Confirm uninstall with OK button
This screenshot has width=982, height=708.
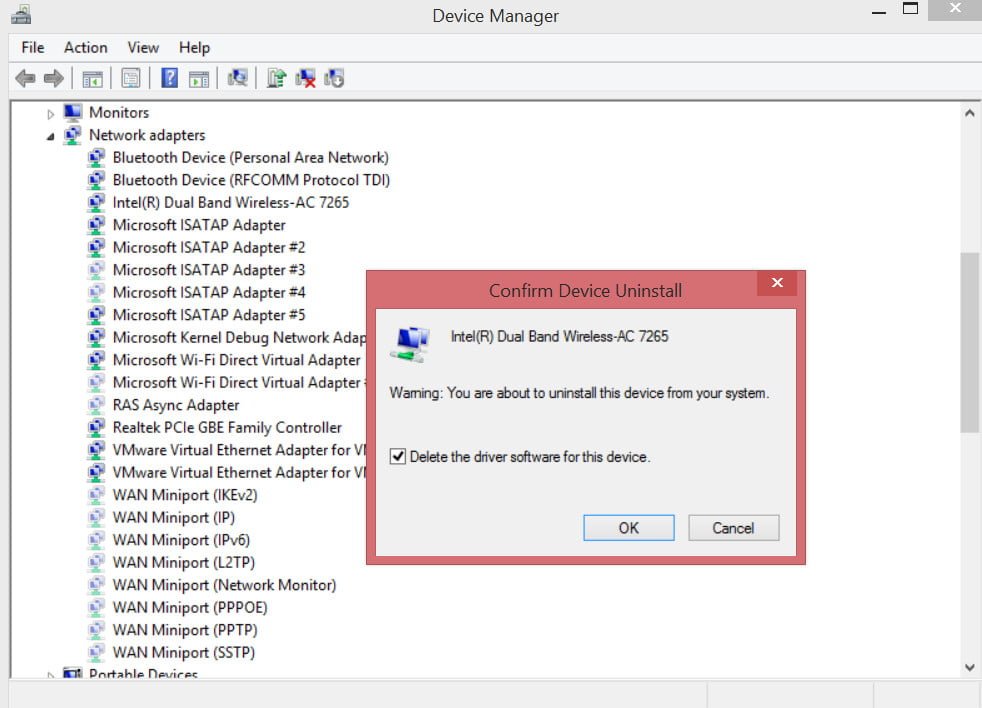(x=629, y=528)
